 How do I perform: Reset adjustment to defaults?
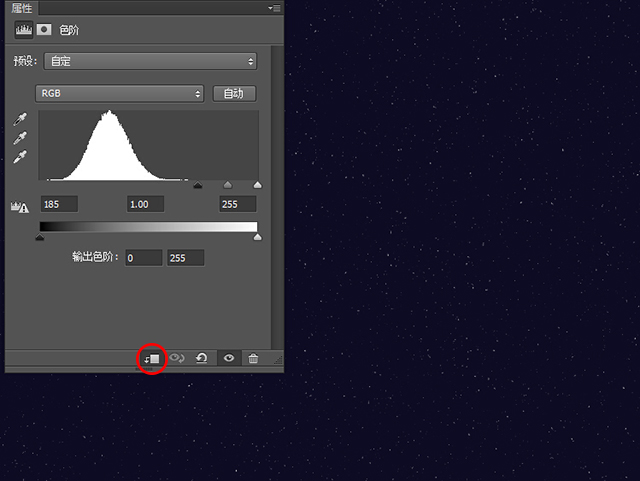[202, 358]
